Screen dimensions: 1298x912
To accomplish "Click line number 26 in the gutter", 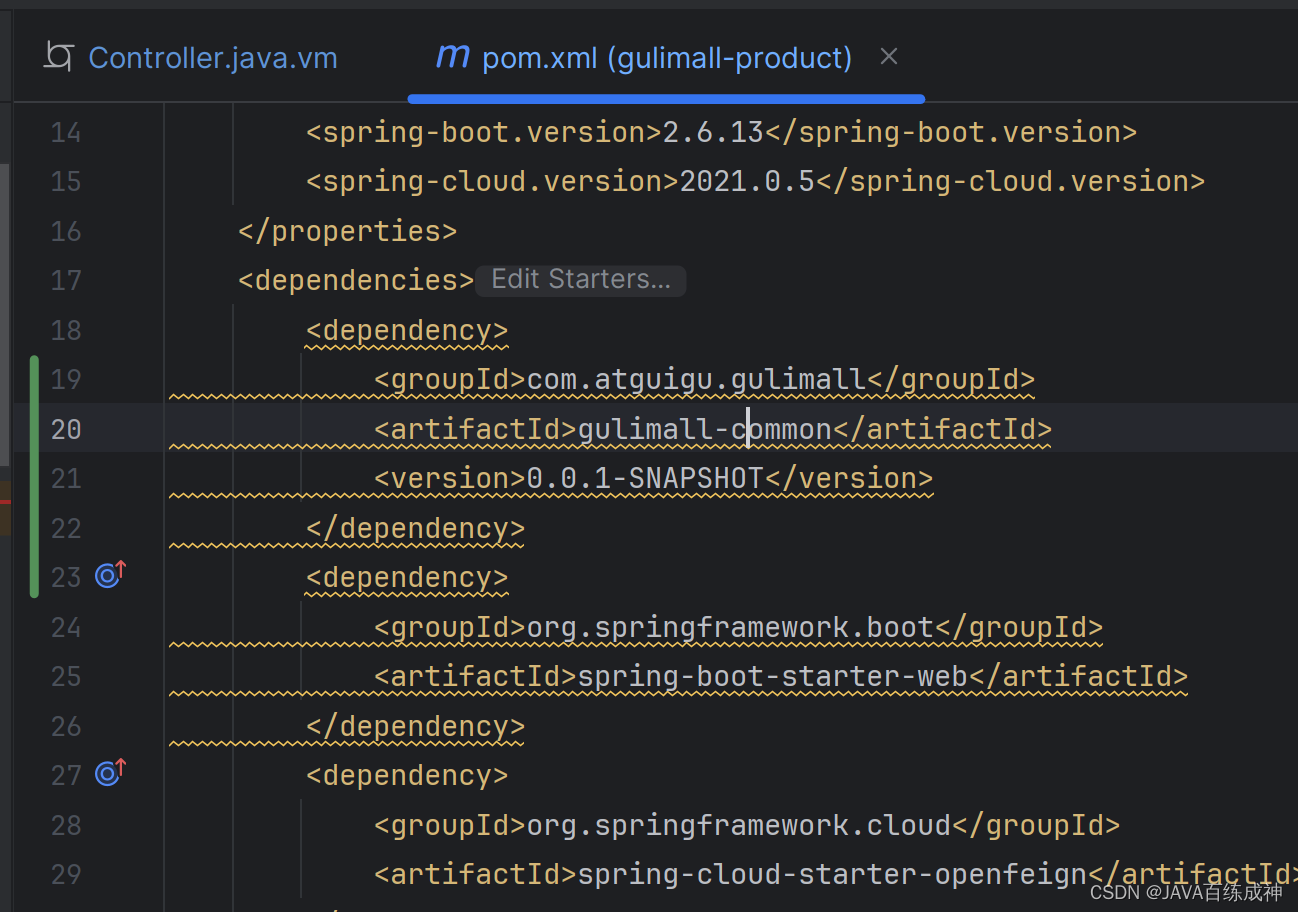I will pos(66,726).
